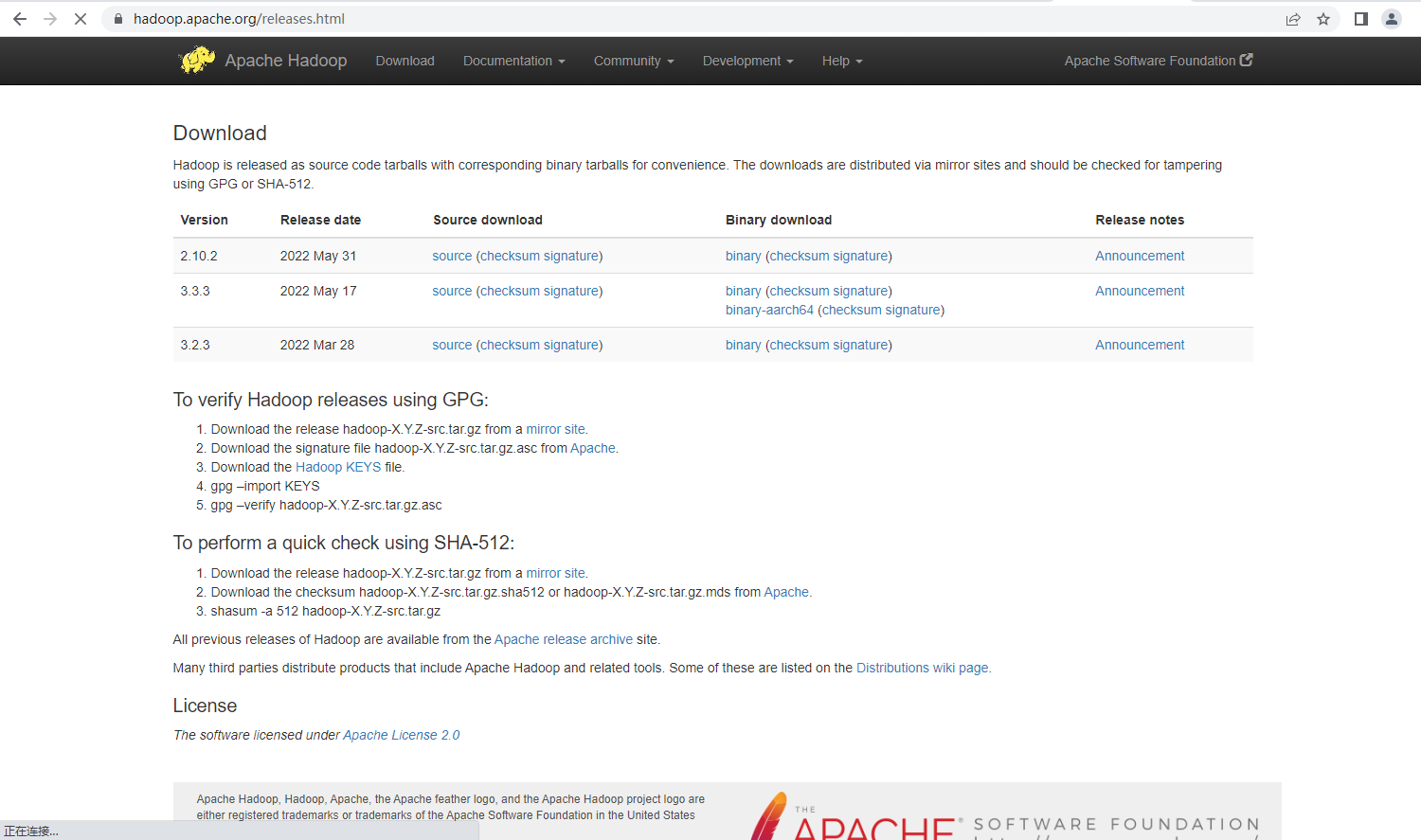Viewport: 1421px width, 840px height.
Task: Click the Apache Software Foundation footer logo
Action: [1006, 815]
